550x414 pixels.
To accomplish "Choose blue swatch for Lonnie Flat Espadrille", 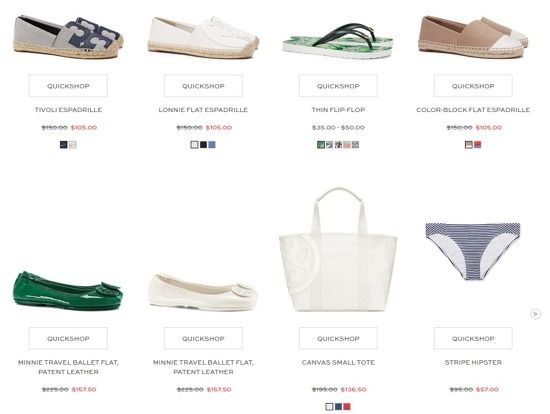I will pyautogui.click(x=212, y=145).
